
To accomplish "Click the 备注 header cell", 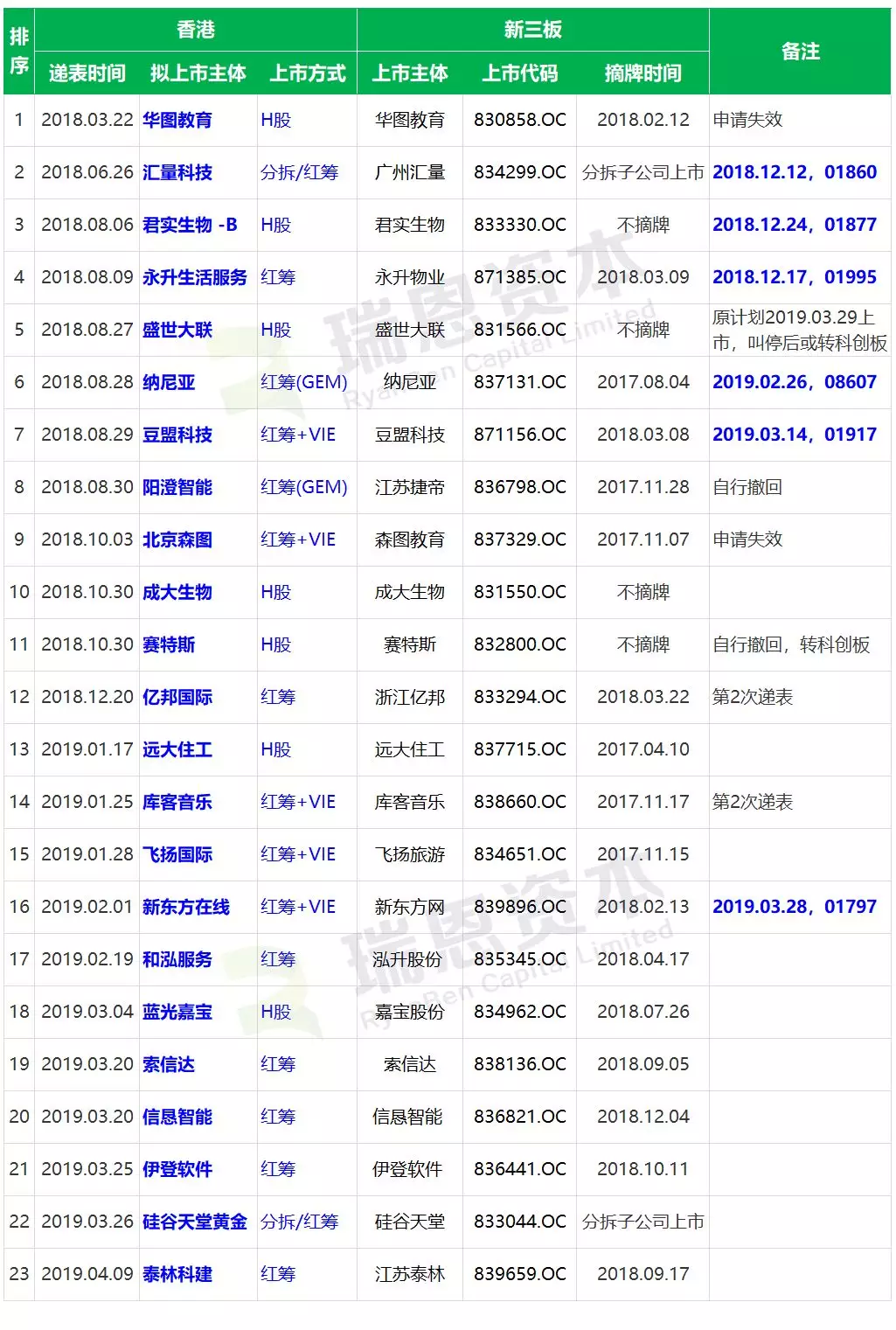I will pyautogui.click(x=801, y=52).
